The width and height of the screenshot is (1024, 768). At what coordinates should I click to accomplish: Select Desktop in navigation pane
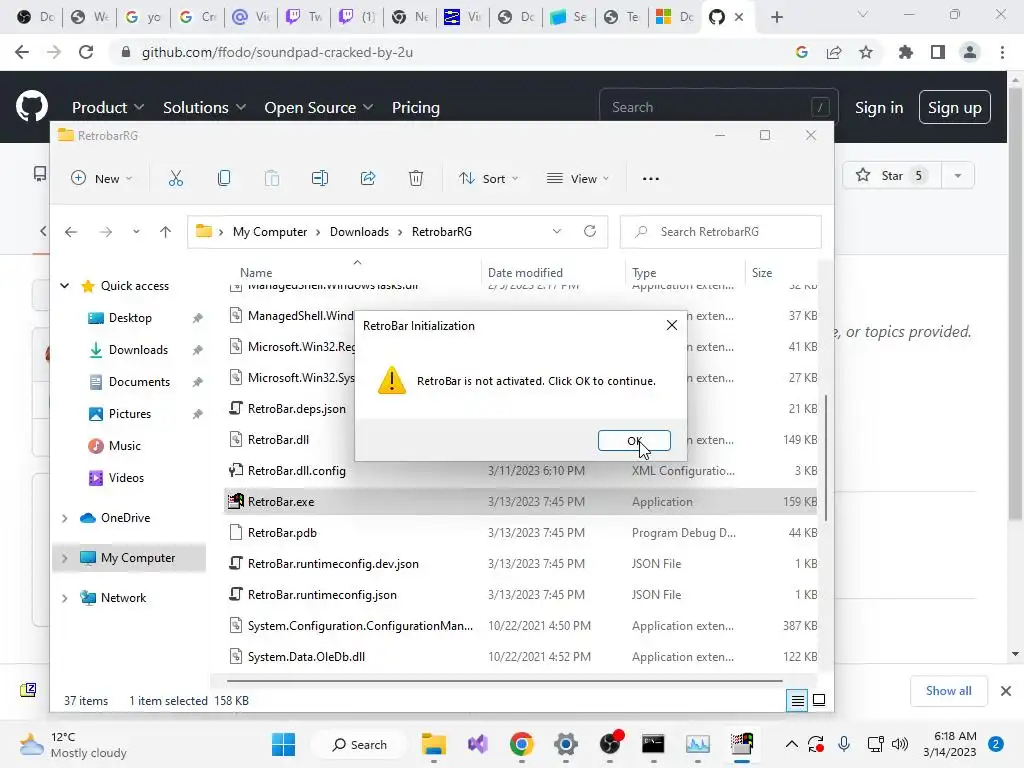pos(130,317)
